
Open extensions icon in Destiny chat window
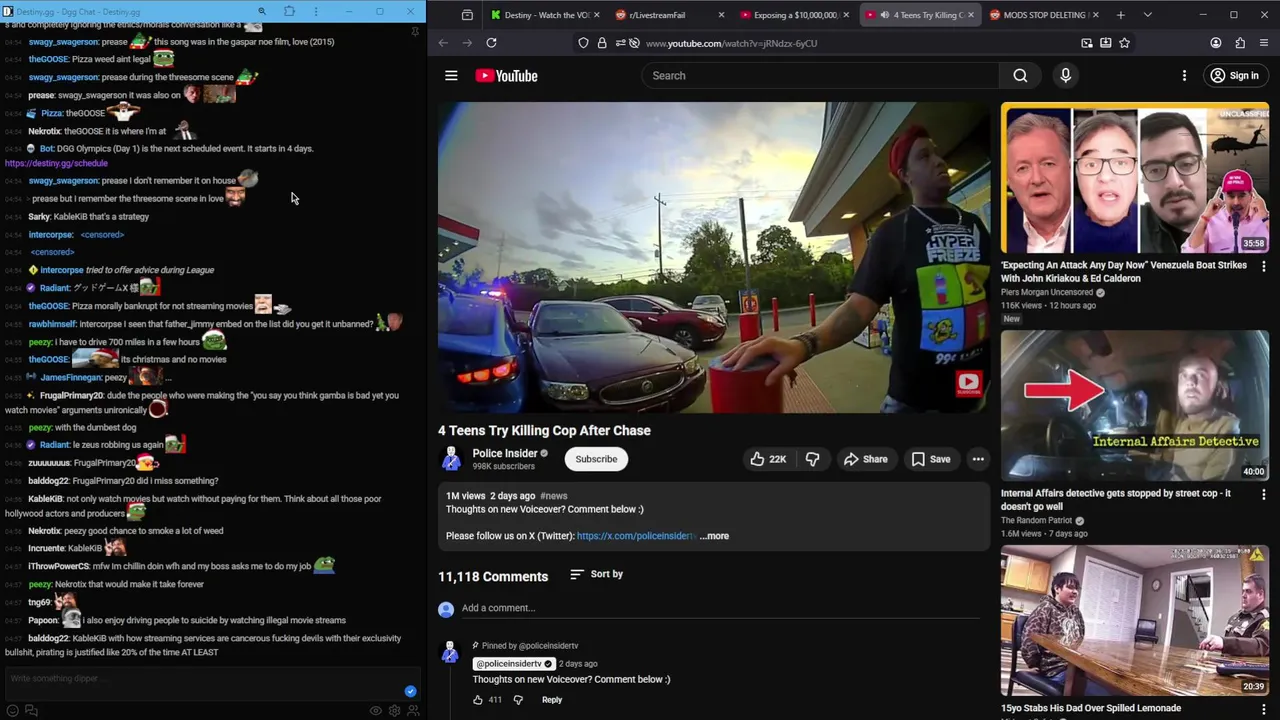click(289, 11)
